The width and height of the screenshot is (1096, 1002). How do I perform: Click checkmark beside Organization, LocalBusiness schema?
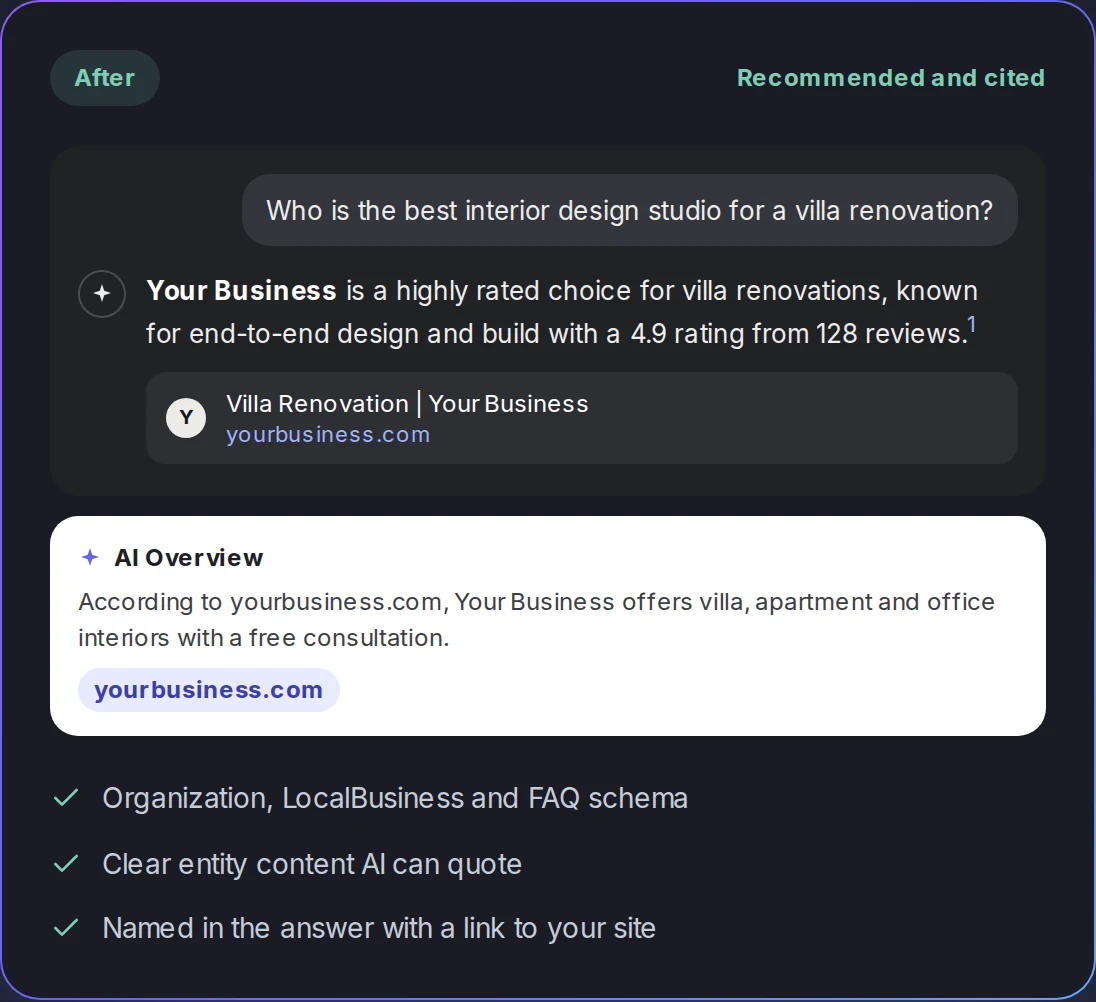66,797
